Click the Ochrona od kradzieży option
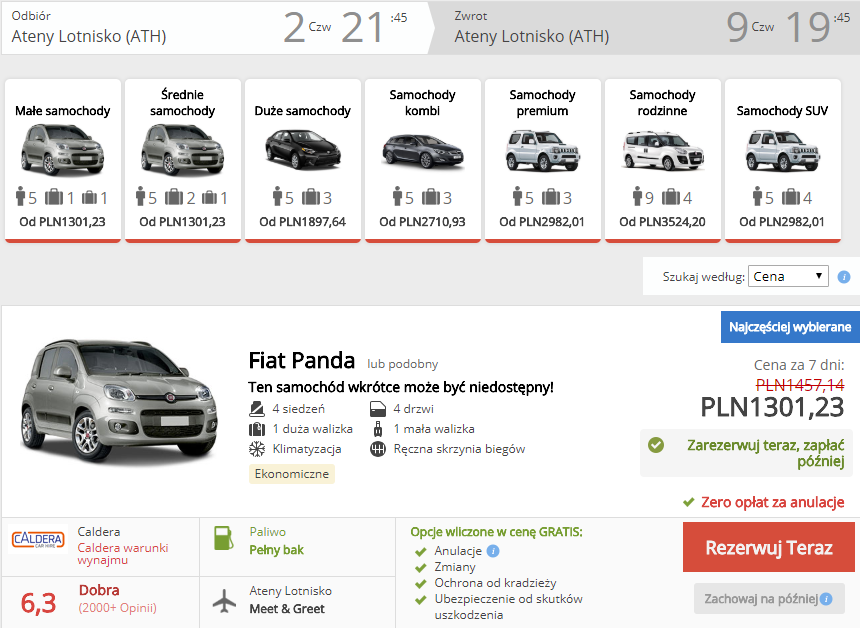This screenshot has width=860, height=628. tap(495, 582)
